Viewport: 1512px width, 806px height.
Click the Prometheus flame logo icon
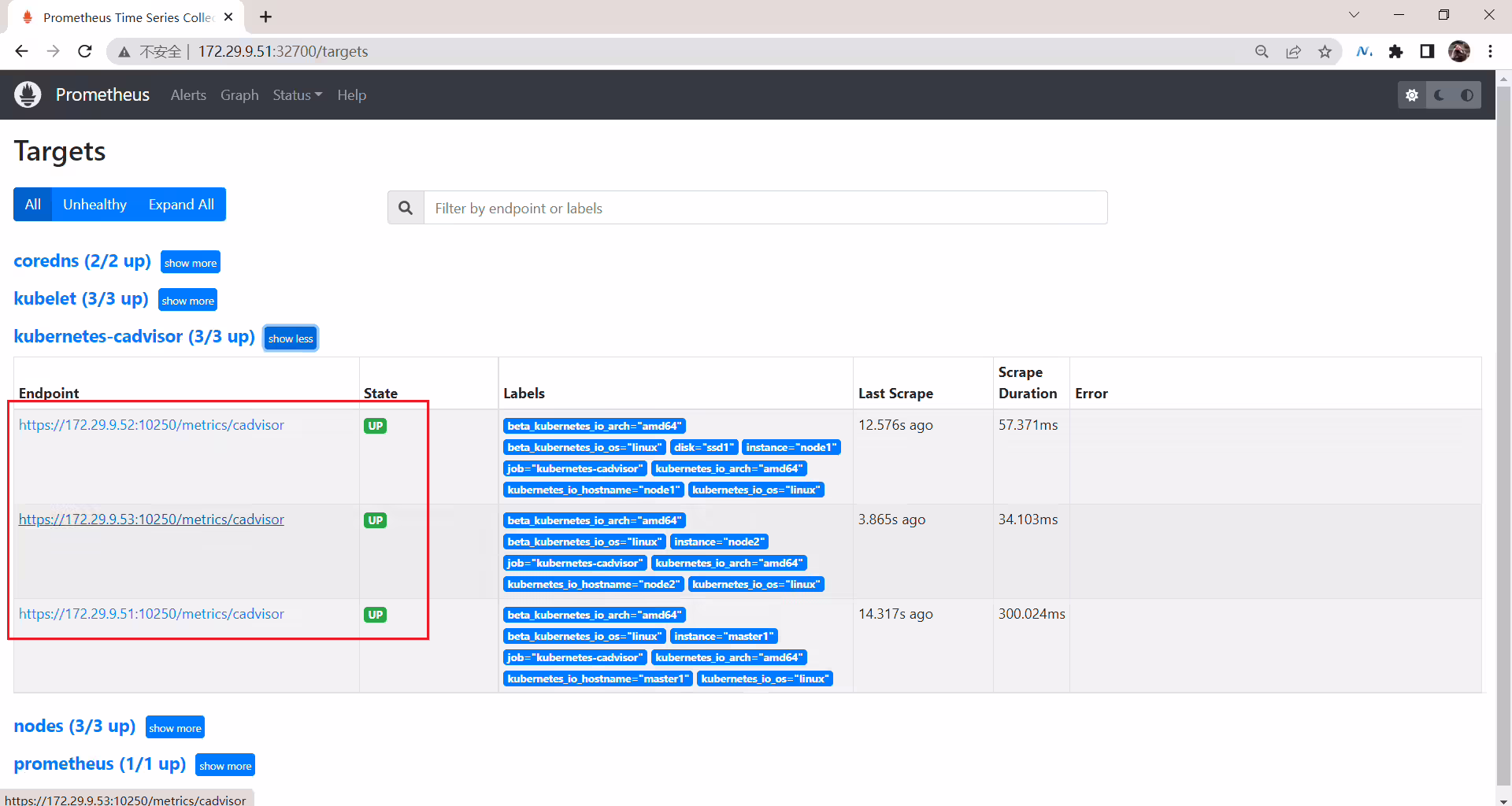pos(28,94)
